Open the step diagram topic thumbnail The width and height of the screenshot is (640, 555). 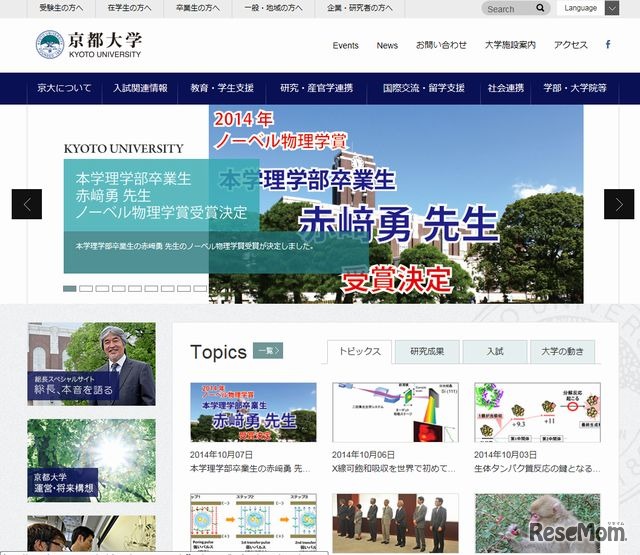(253, 523)
